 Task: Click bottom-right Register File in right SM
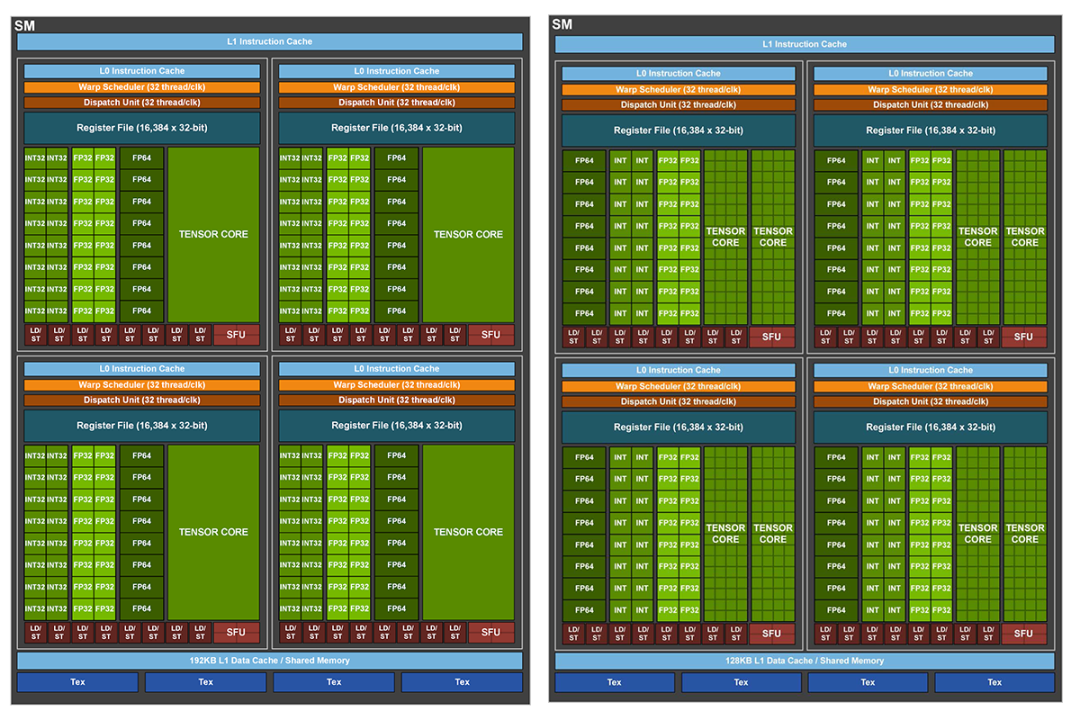point(931,427)
